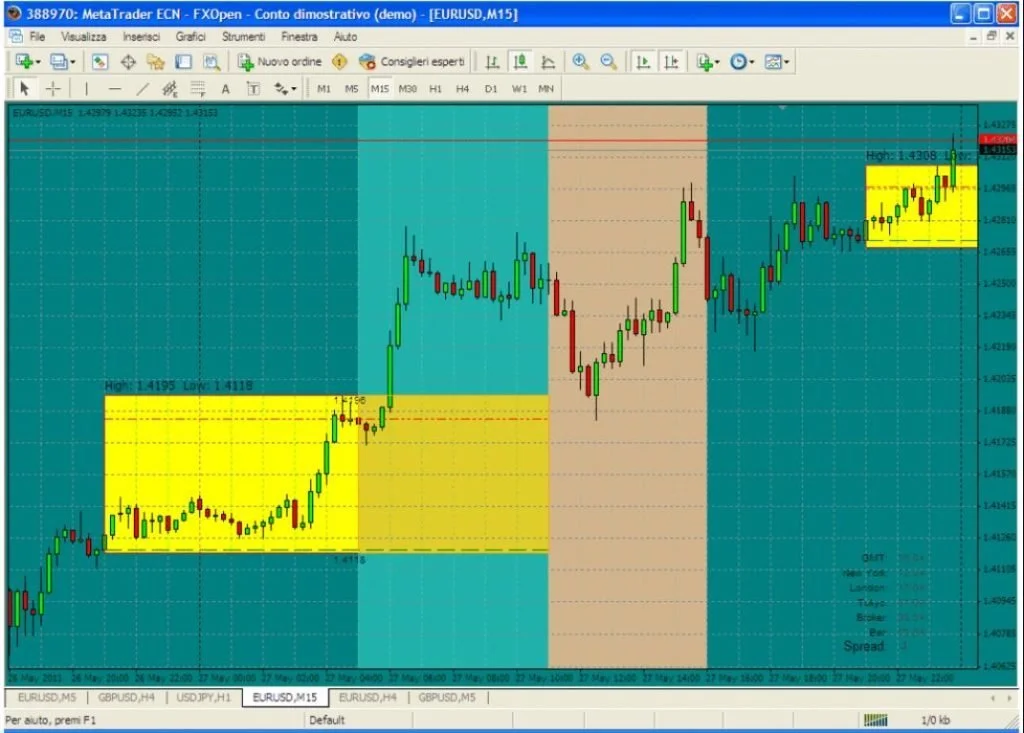Select the vertical line tool
This screenshot has height=733, width=1024.
pyautogui.click(x=85, y=89)
